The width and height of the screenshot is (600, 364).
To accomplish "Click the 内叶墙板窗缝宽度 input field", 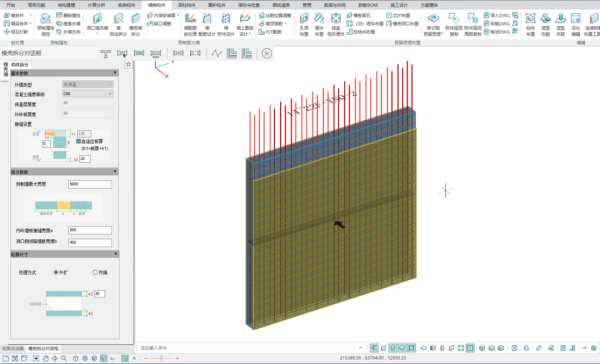I will click(x=90, y=230).
